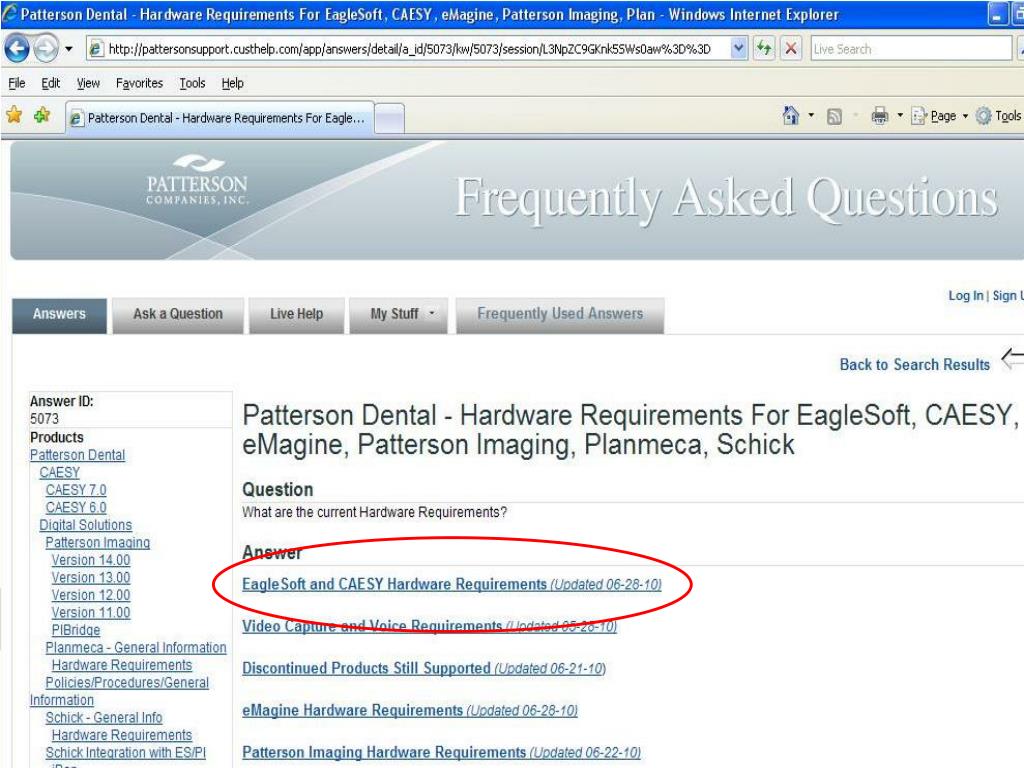This screenshot has height=768, width=1024.
Task: Open Video Capture and Voice Requirements link
Action: pos(430,626)
